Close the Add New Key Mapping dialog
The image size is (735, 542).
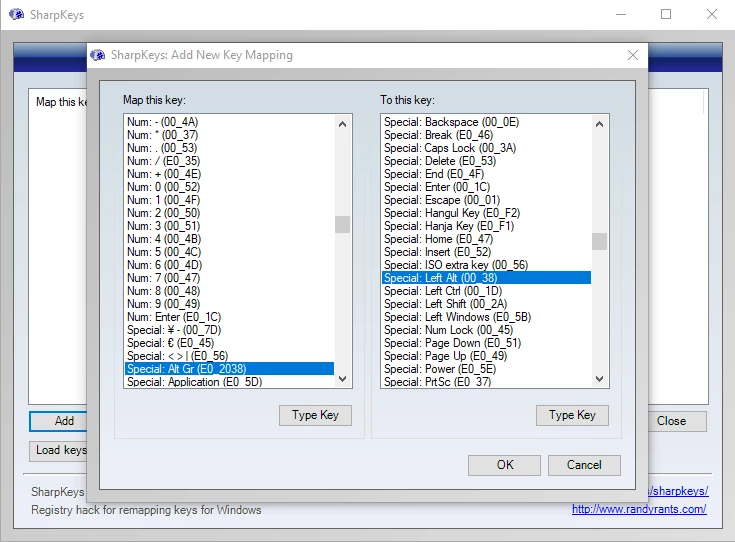pyautogui.click(x=633, y=55)
